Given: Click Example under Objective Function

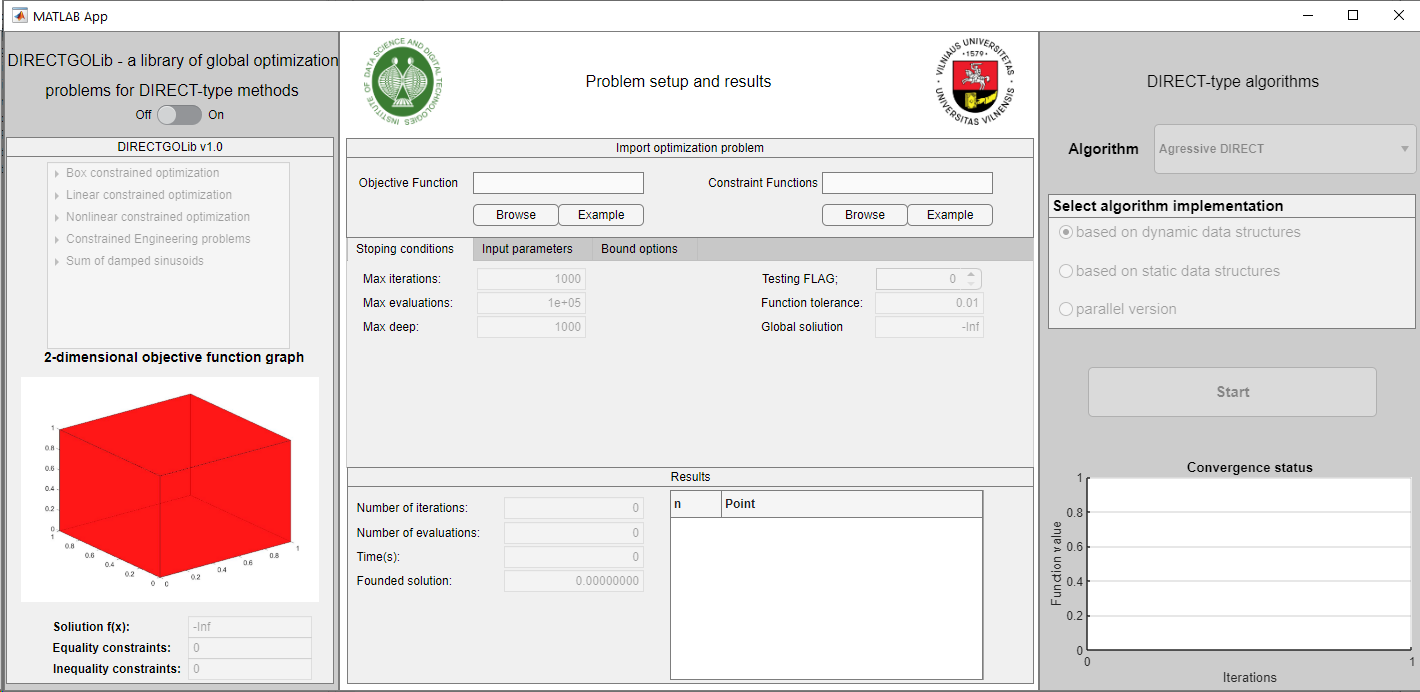Looking at the screenshot, I should click(x=601, y=215).
